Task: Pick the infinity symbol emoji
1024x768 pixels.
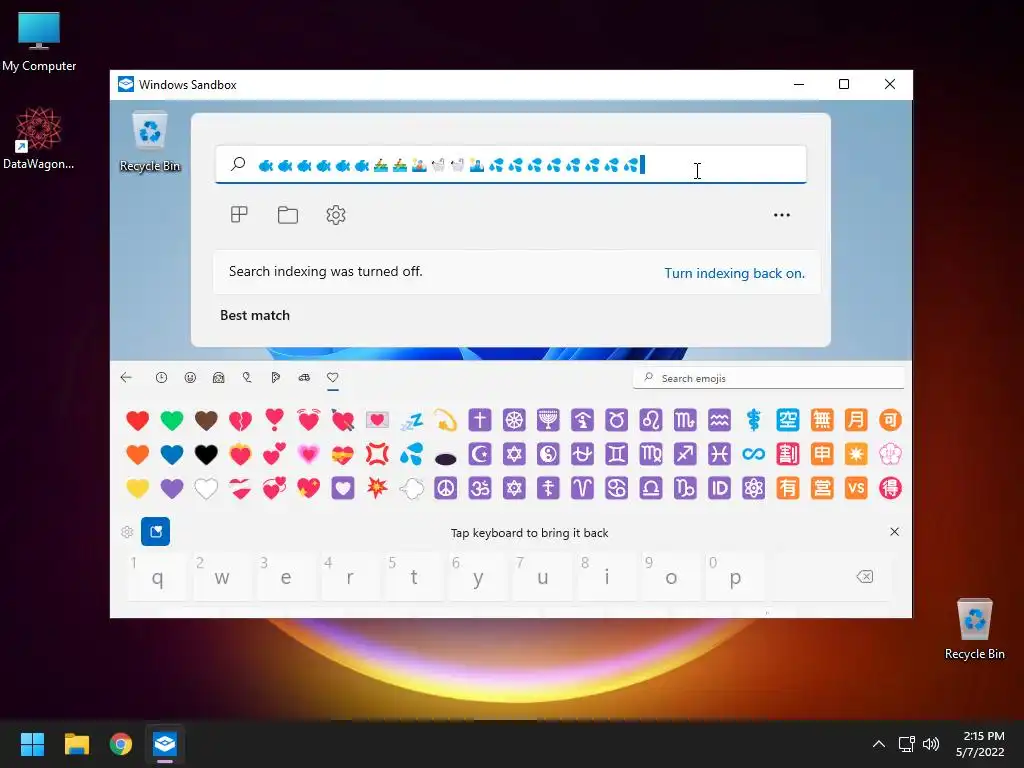Action: tap(754, 455)
